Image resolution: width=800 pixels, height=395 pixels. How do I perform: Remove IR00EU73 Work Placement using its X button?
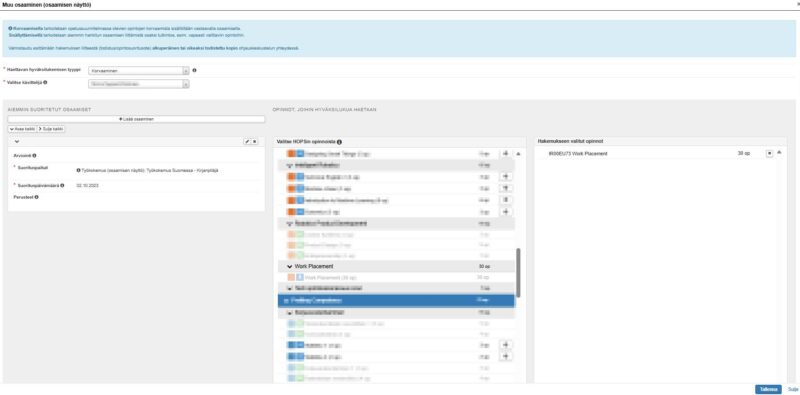pos(769,154)
